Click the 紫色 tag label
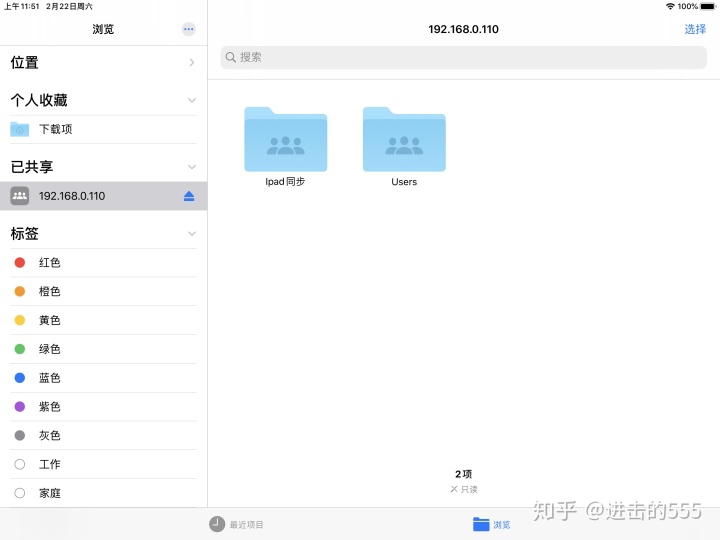This screenshot has height=540, width=720. [50, 406]
